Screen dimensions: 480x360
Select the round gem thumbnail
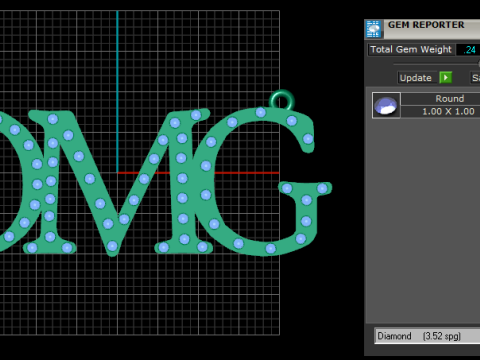pos(386,105)
